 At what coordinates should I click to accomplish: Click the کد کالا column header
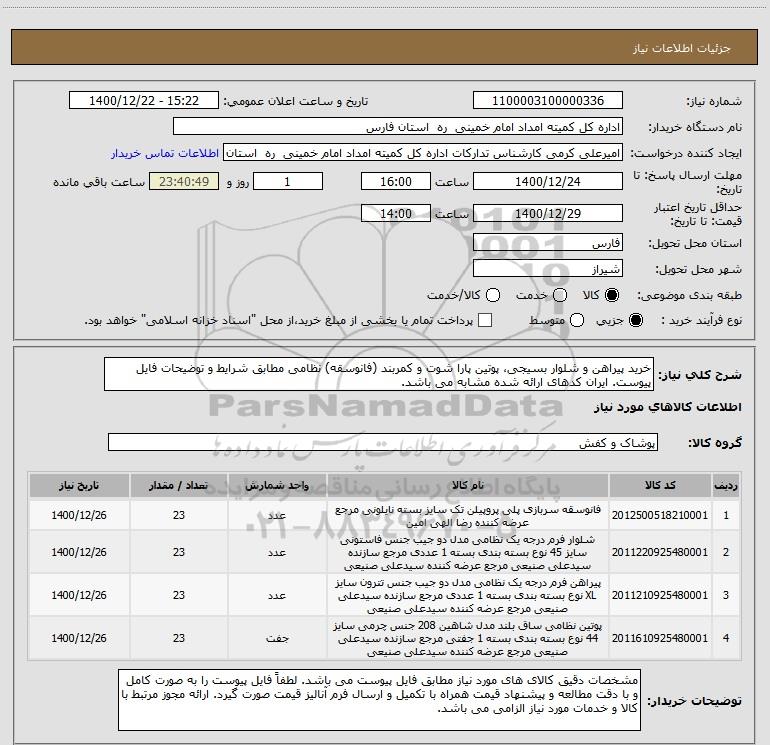660,486
